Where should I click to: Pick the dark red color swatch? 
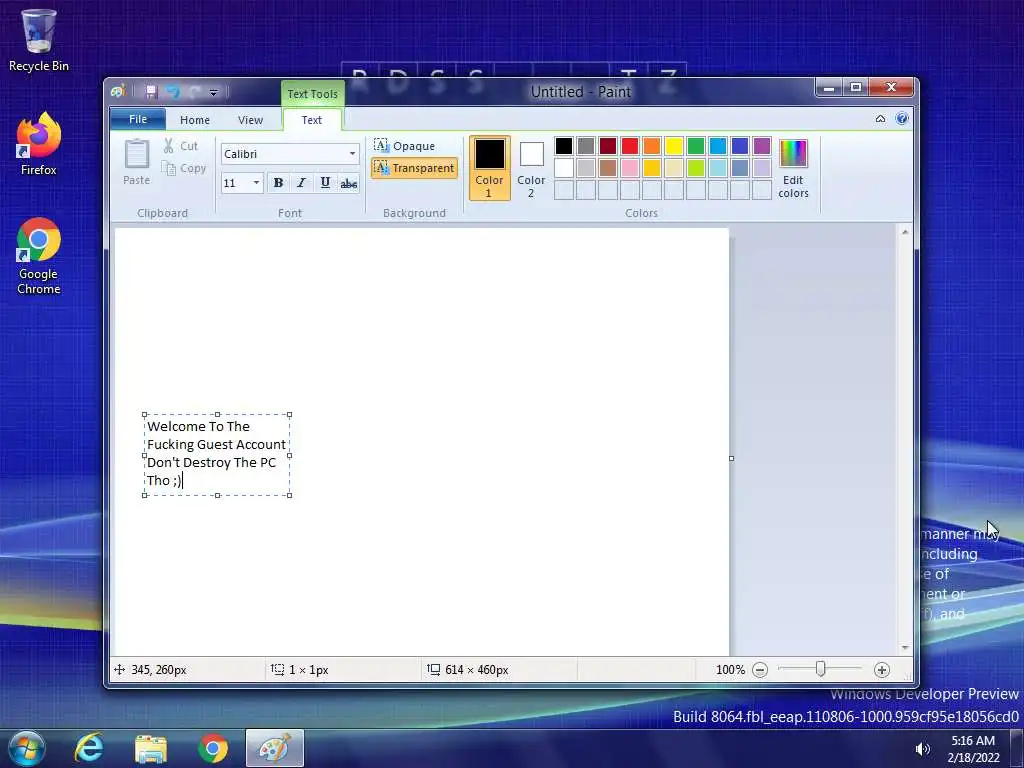pyautogui.click(x=608, y=146)
